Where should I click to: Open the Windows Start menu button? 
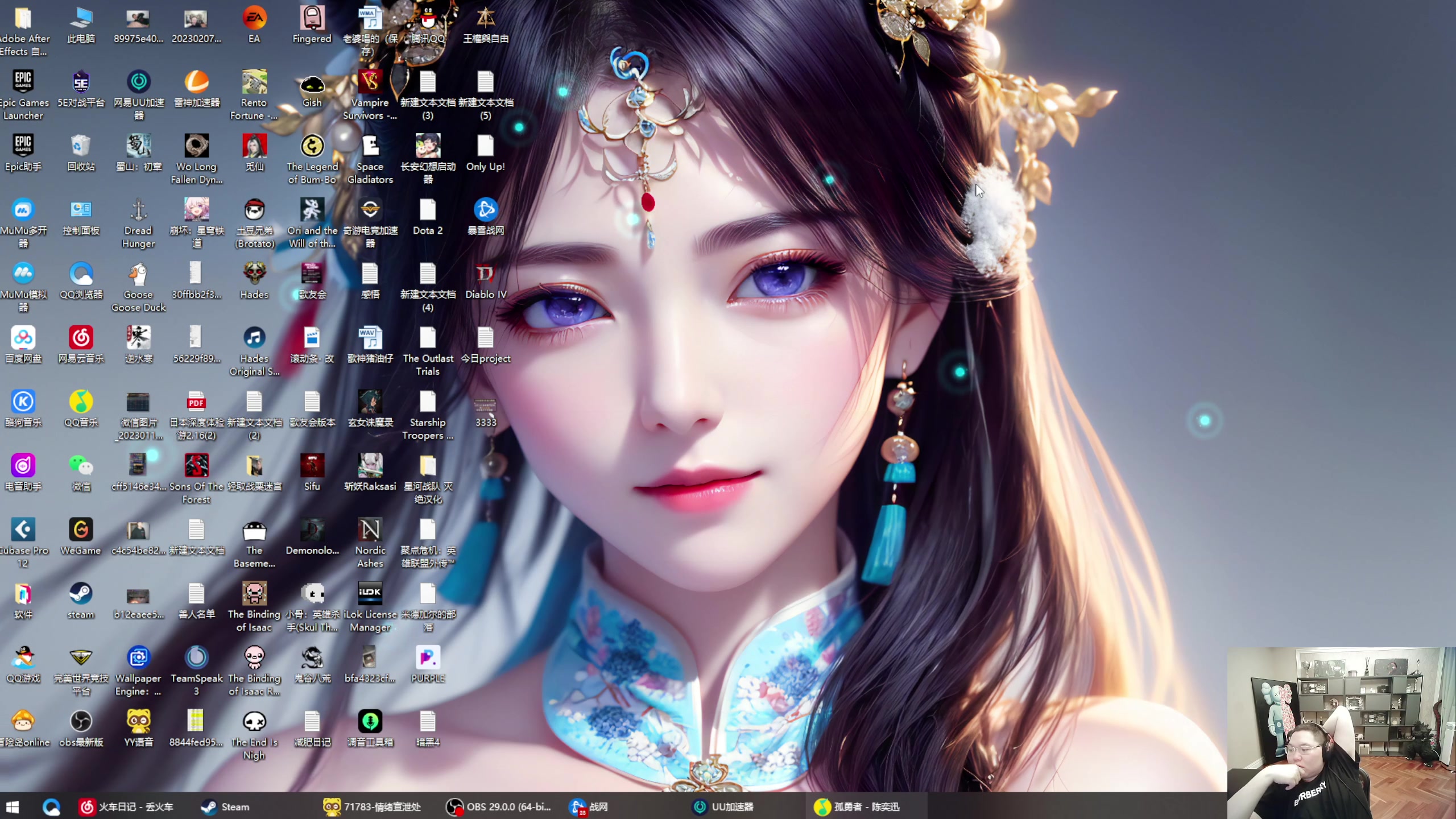pos(13,806)
